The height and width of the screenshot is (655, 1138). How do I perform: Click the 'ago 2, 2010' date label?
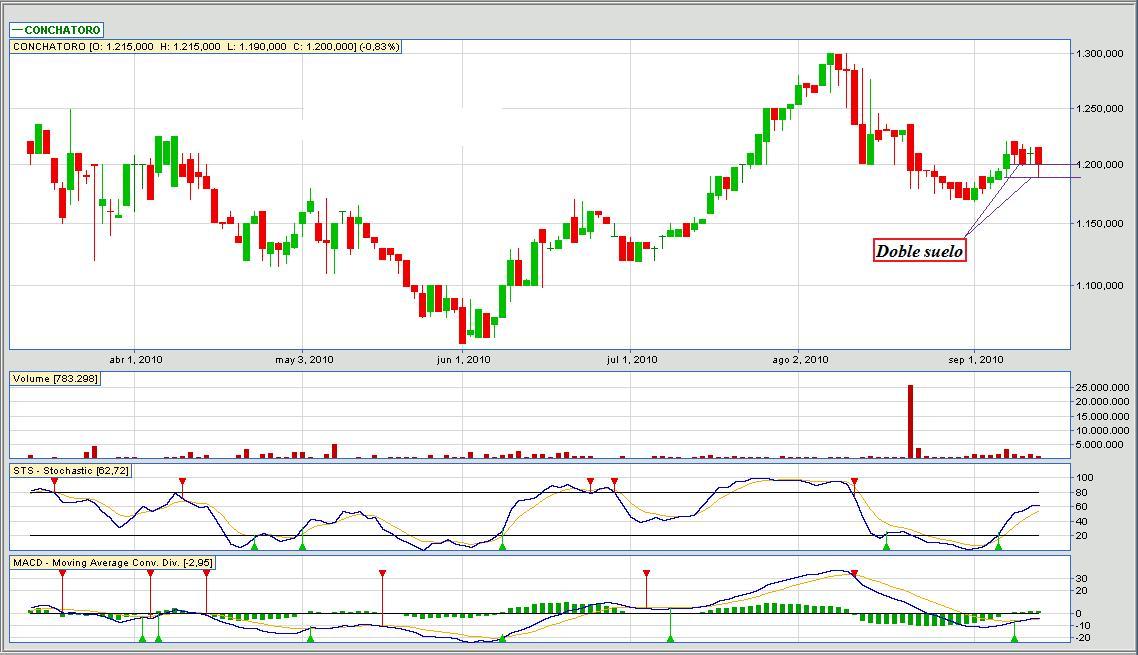click(x=801, y=360)
